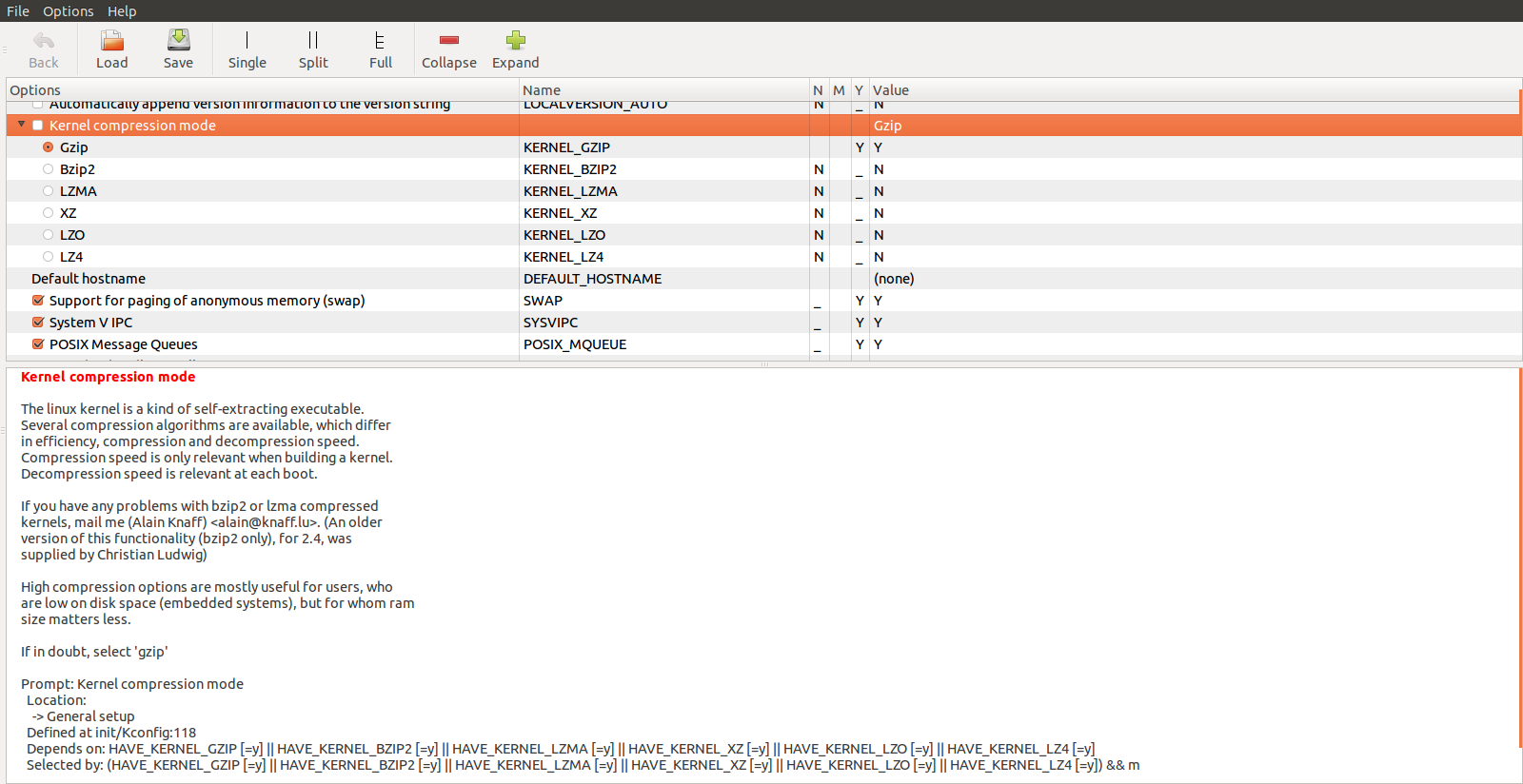
Task: Select the Bzip2 compression radio button
Action: (48, 169)
